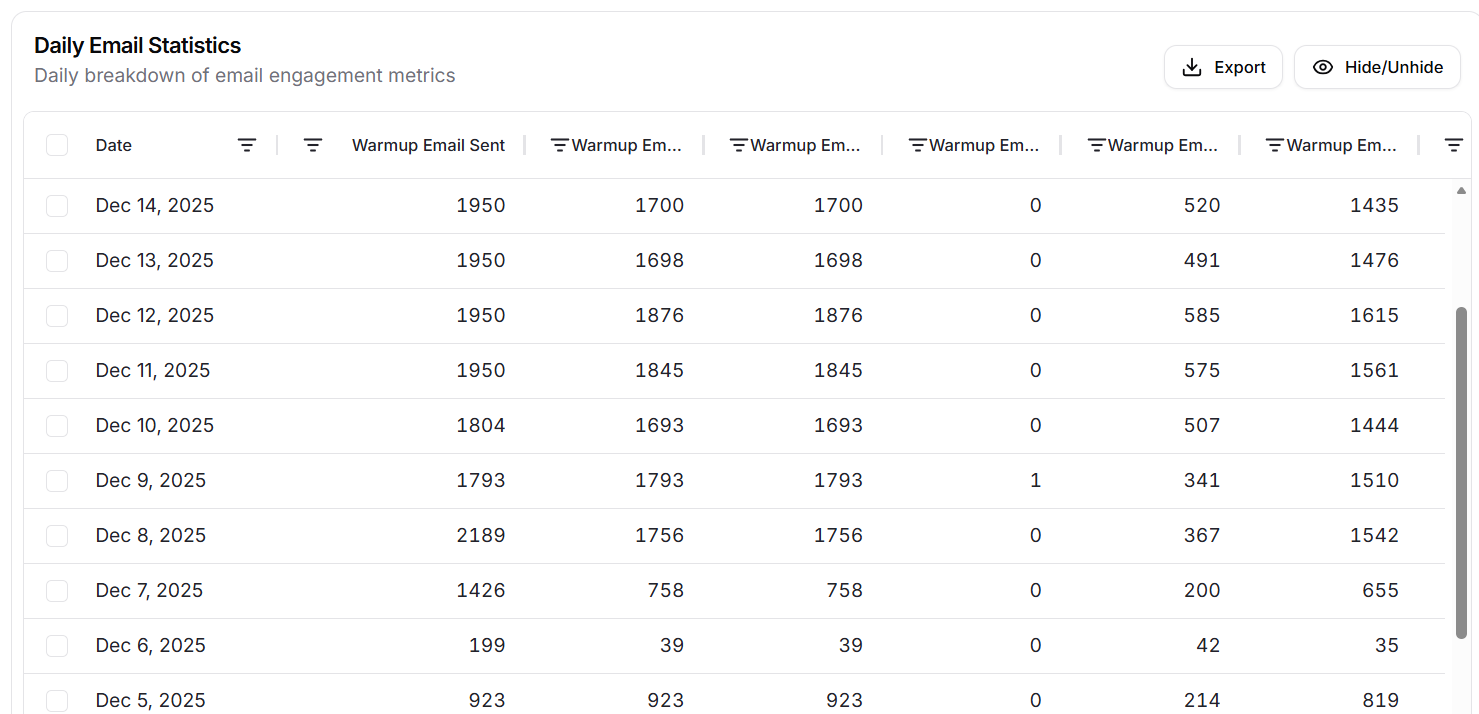The width and height of the screenshot is (1479, 714).
Task: Click the filter icon left of the fifth column header
Action: 1096,145
